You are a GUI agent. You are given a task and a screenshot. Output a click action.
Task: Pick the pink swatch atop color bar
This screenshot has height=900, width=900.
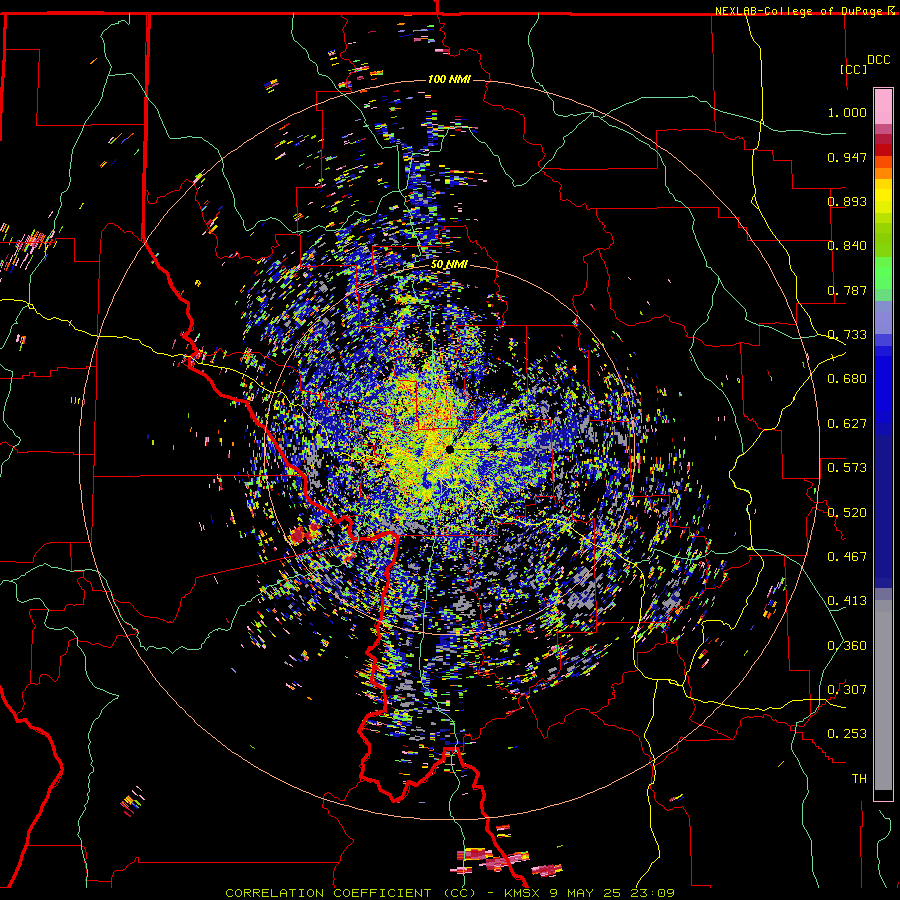pyautogui.click(x=883, y=106)
